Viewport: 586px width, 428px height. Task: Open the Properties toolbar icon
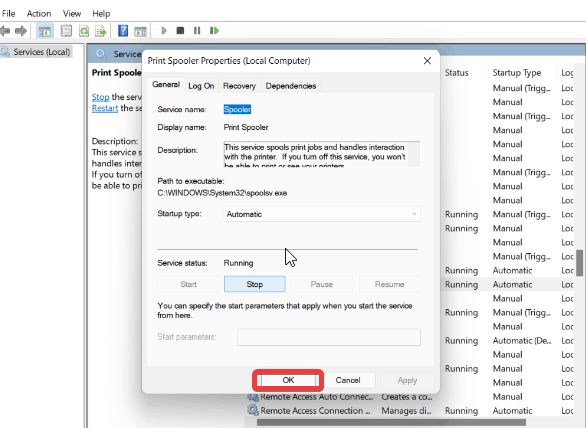click(x=66, y=31)
